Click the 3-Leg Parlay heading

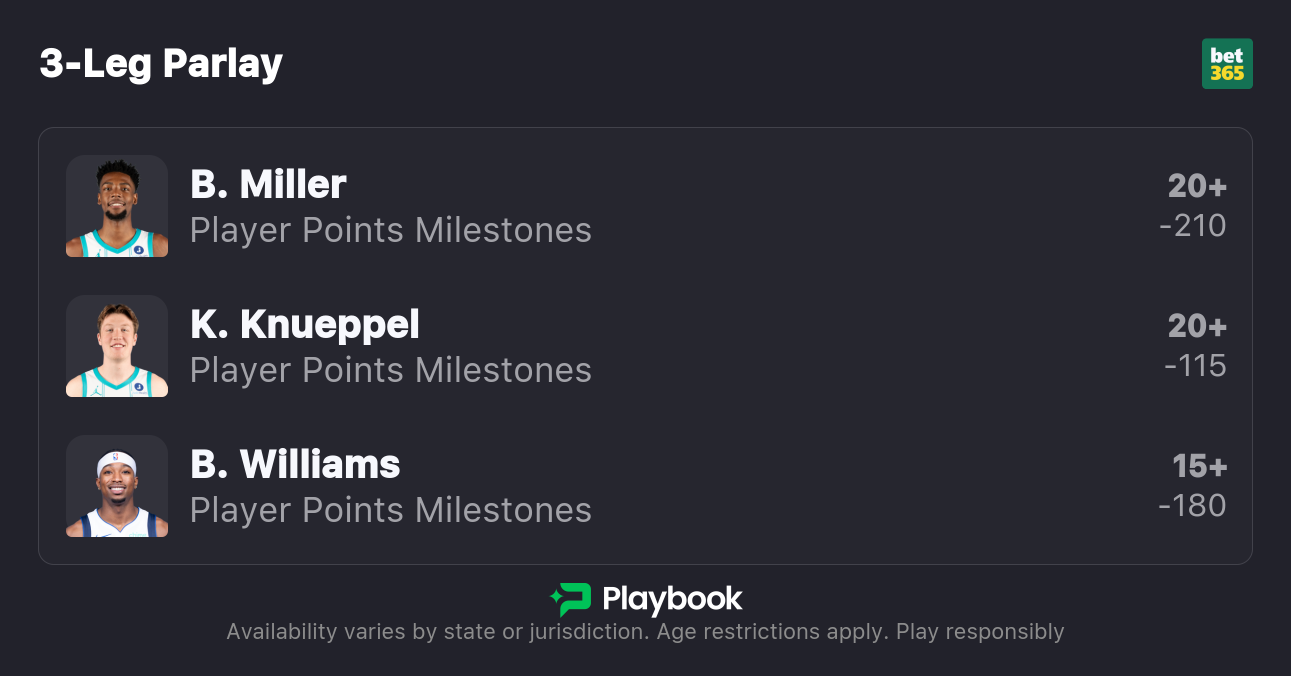161,64
